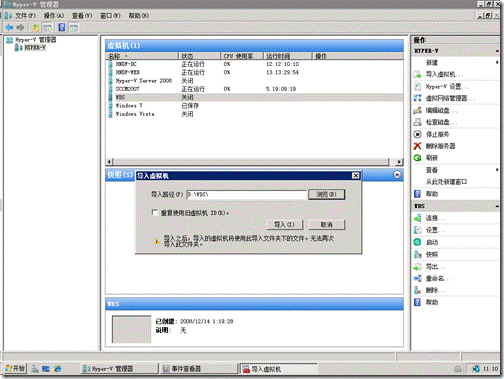Image resolution: width=504 pixels, height=379 pixels.
Task: Sort by the 名称 column header
Action: click(x=143, y=56)
